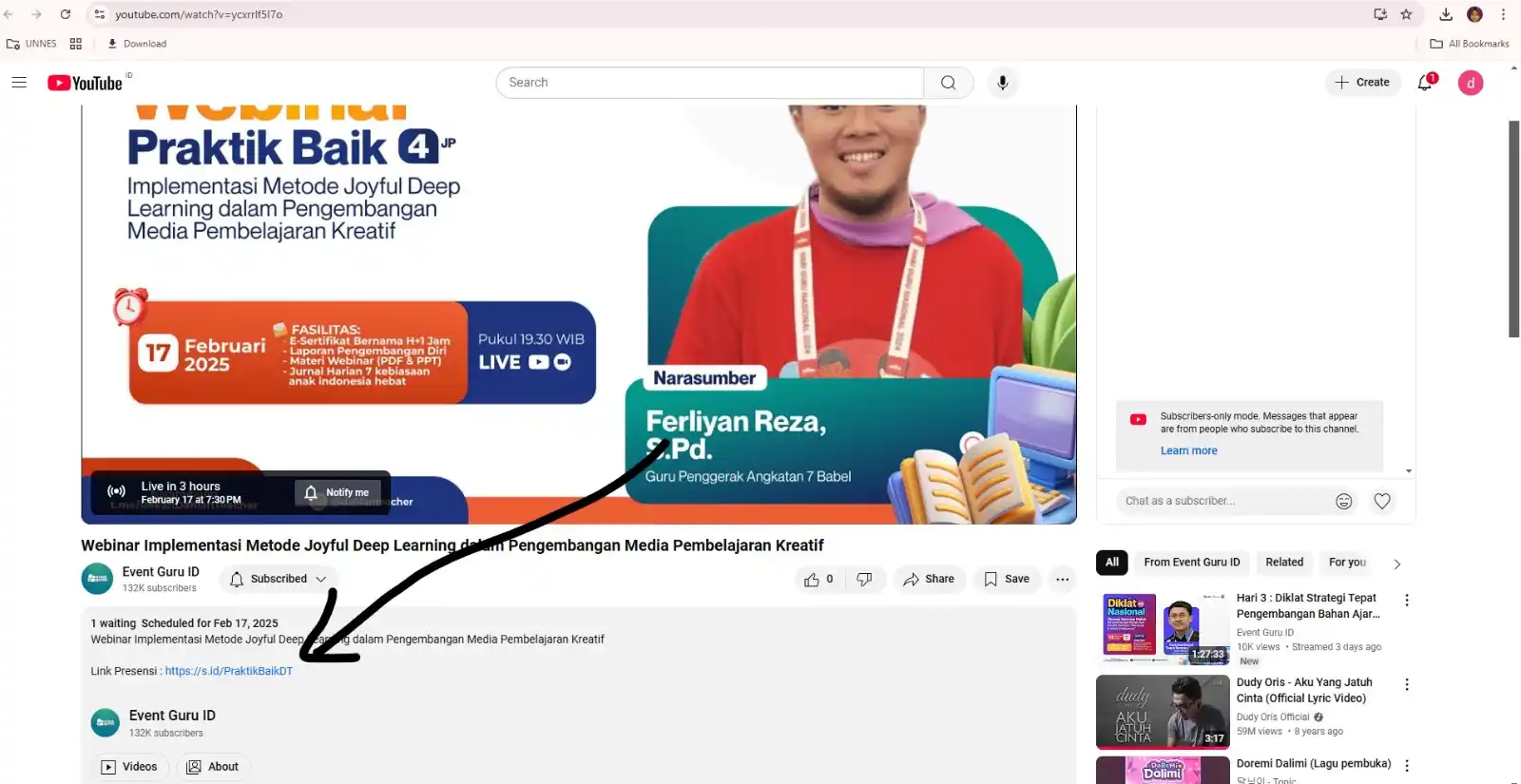The image size is (1521, 784).
Task: Click Notify me button on video
Action: pyautogui.click(x=337, y=492)
